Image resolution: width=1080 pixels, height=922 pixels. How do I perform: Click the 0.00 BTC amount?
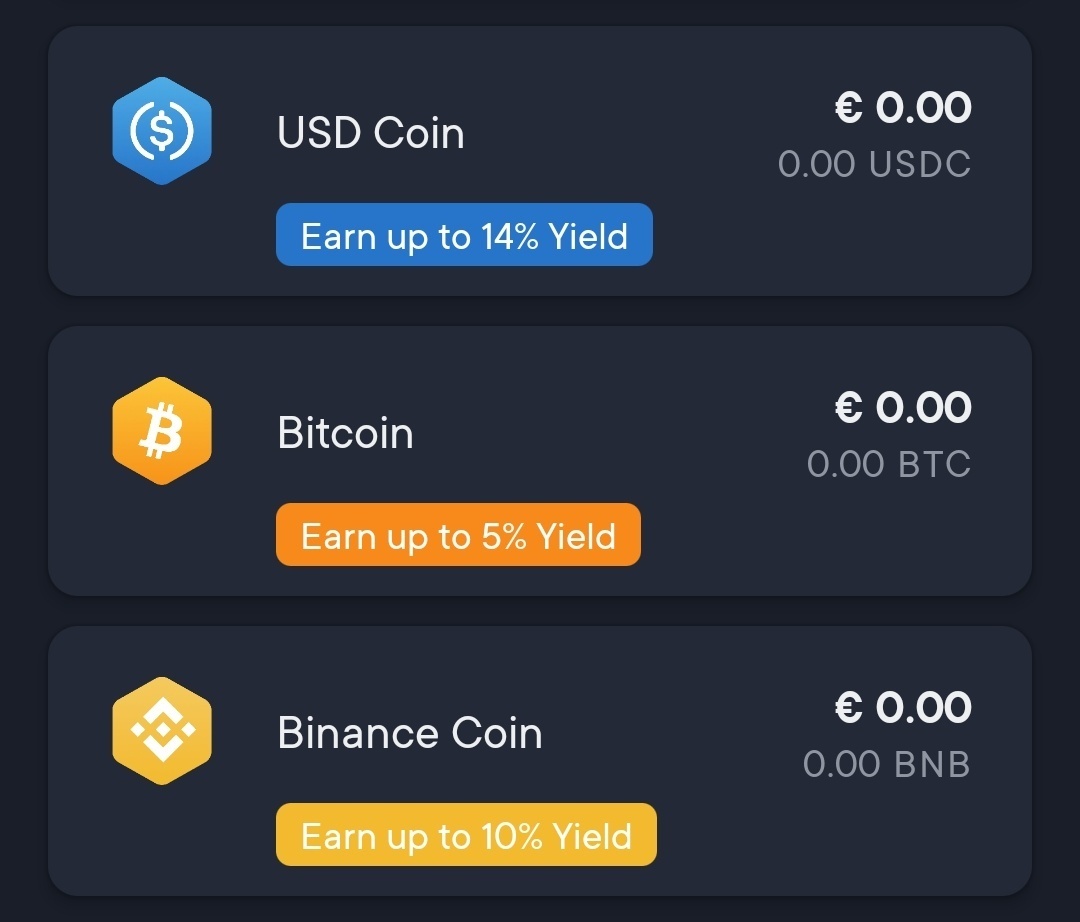(889, 463)
